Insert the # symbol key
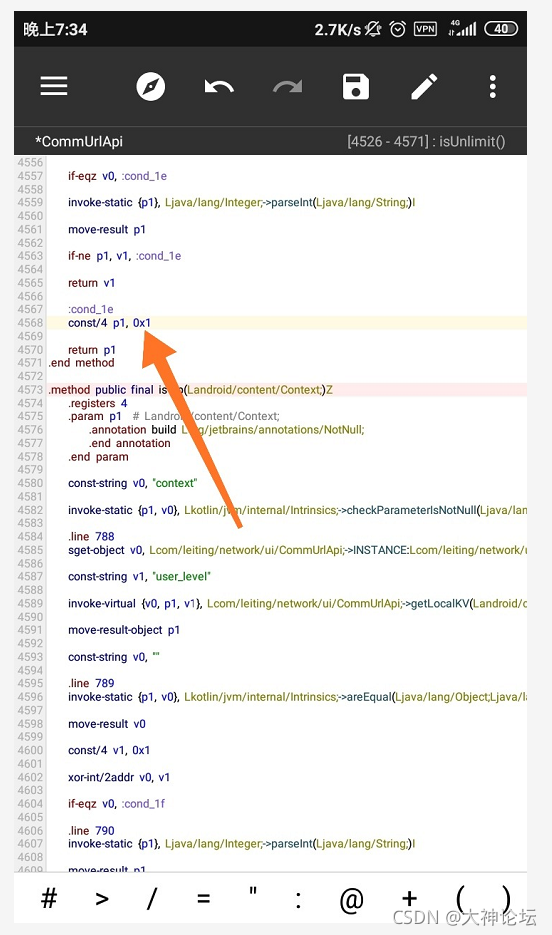Viewport: 552px width, 935px height. tap(49, 897)
